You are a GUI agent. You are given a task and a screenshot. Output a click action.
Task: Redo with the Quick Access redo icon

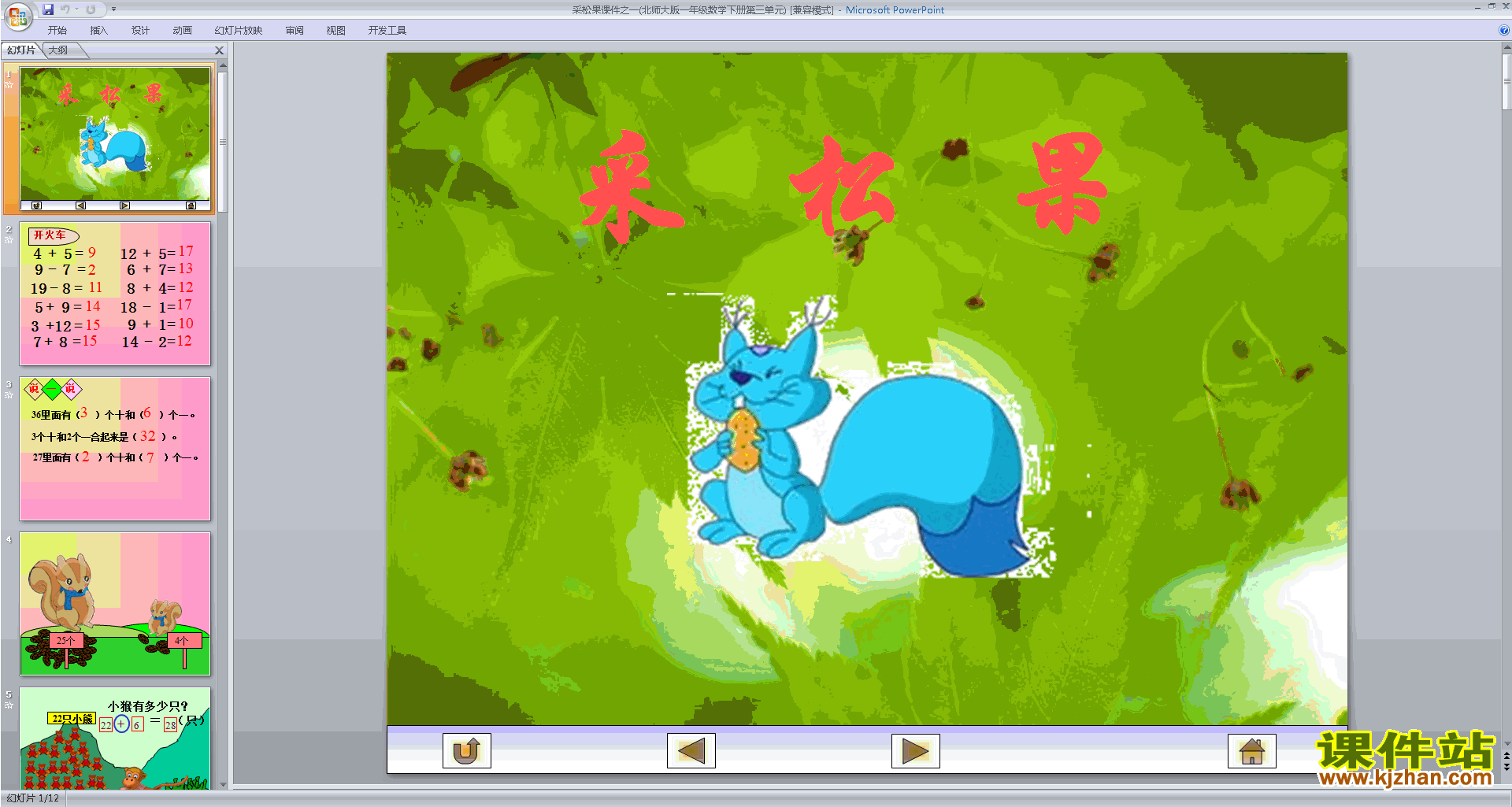(x=91, y=9)
